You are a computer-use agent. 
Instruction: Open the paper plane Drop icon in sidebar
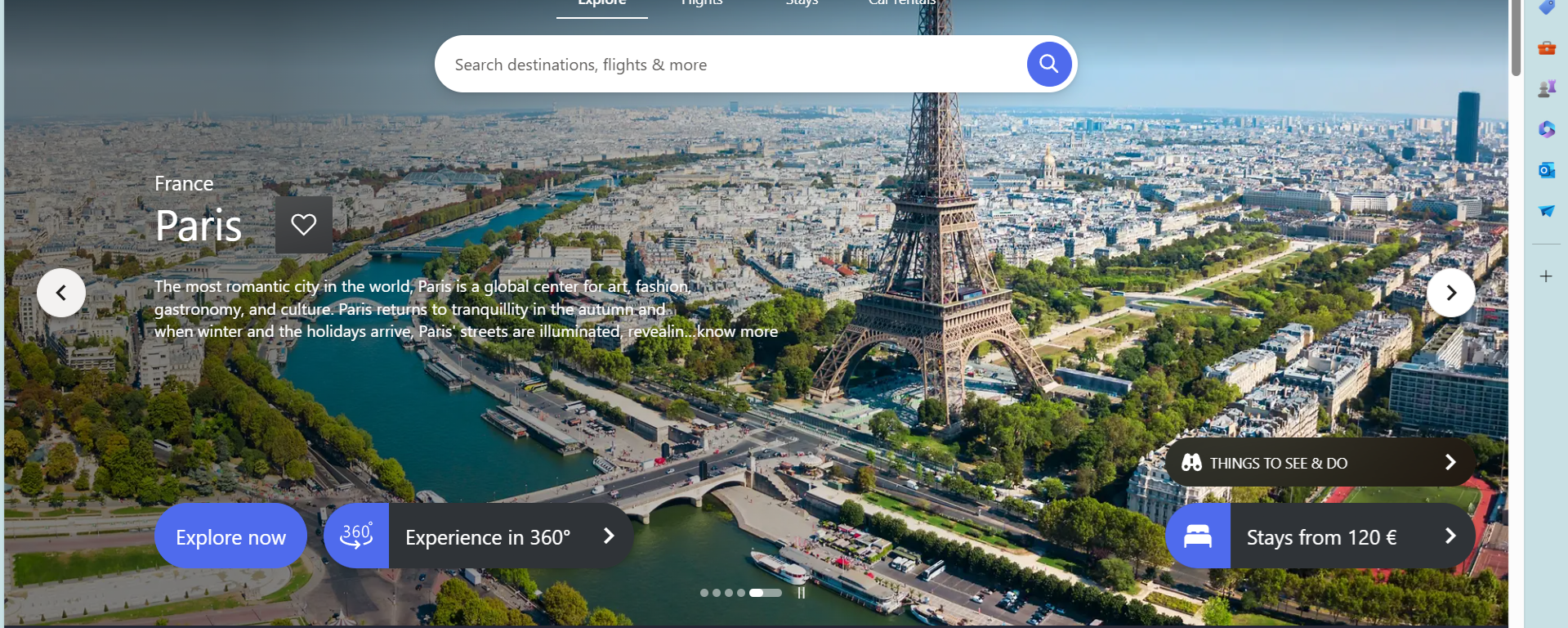click(1546, 211)
